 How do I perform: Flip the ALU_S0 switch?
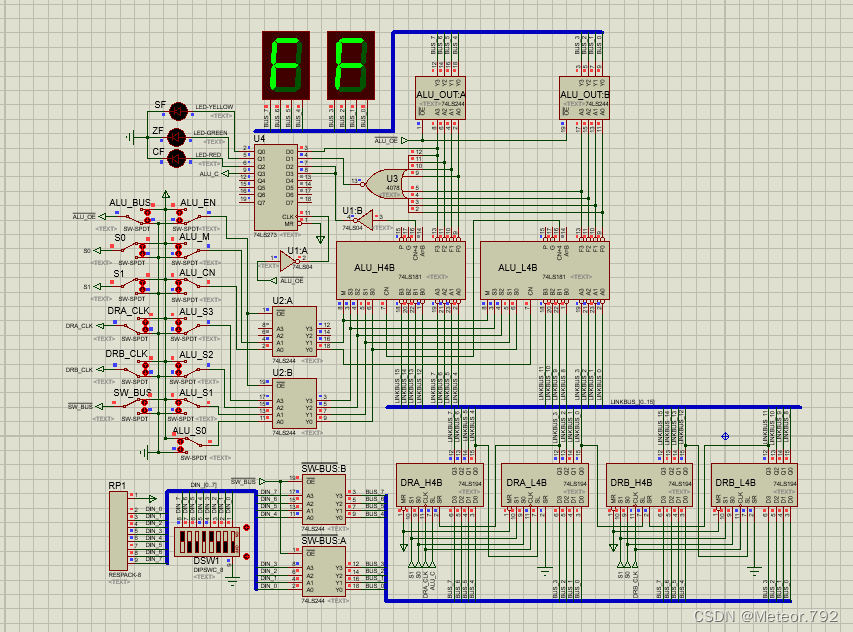point(188,444)
